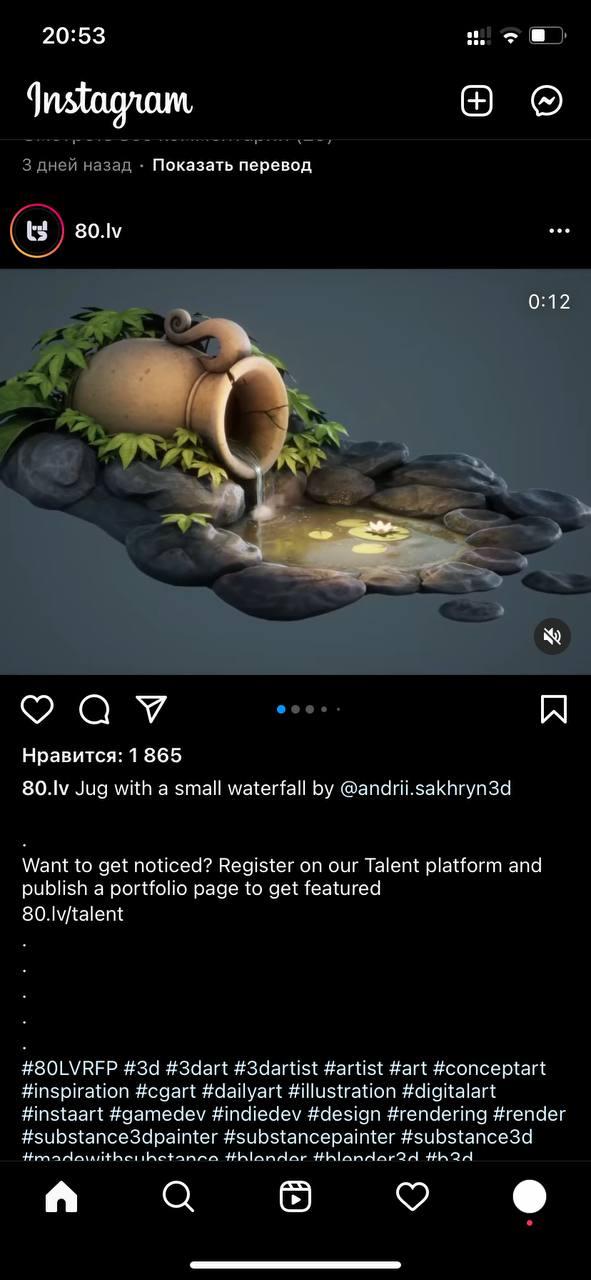Save post with bookmark icon

[x=553, y=709]
